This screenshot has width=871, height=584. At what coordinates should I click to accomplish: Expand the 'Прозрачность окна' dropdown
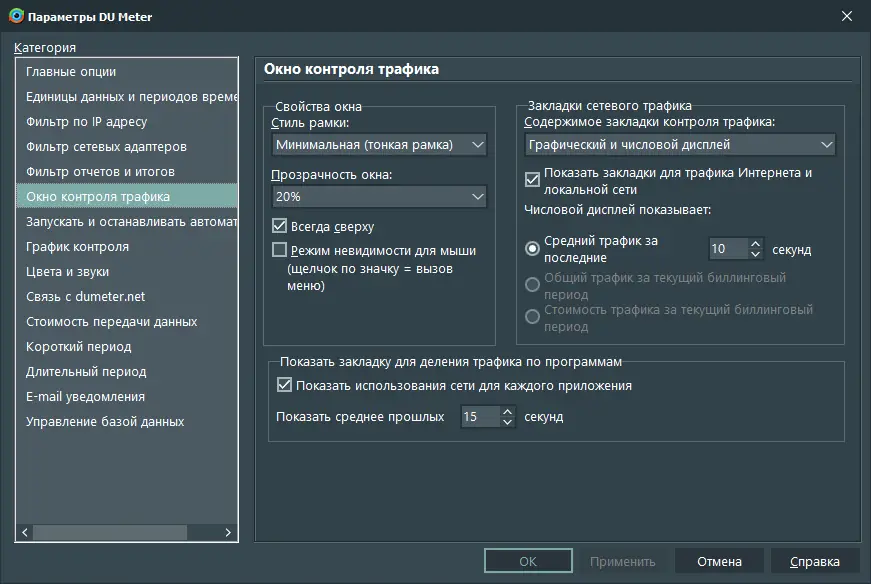pyautogui.click(x=379, y=197)
